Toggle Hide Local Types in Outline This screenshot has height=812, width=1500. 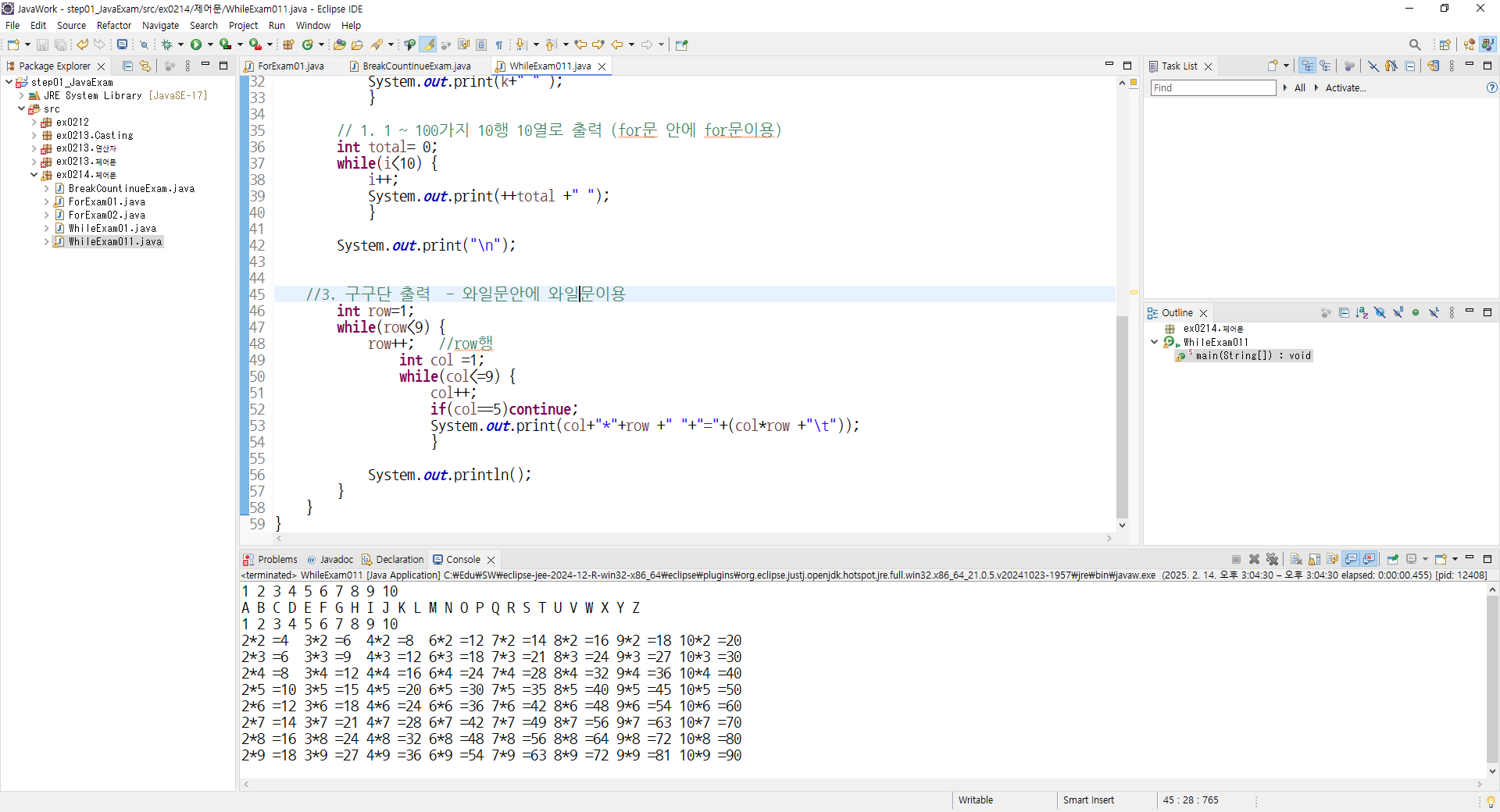1434,313
